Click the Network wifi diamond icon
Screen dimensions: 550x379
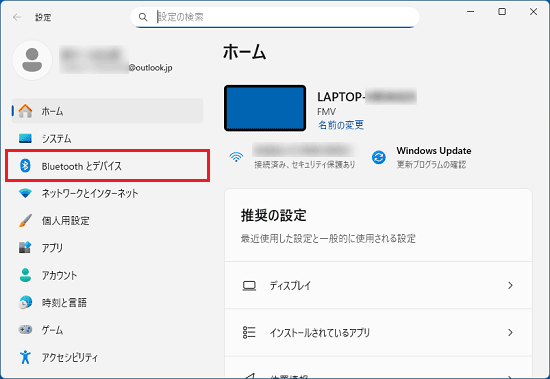[x=25, y=193]
